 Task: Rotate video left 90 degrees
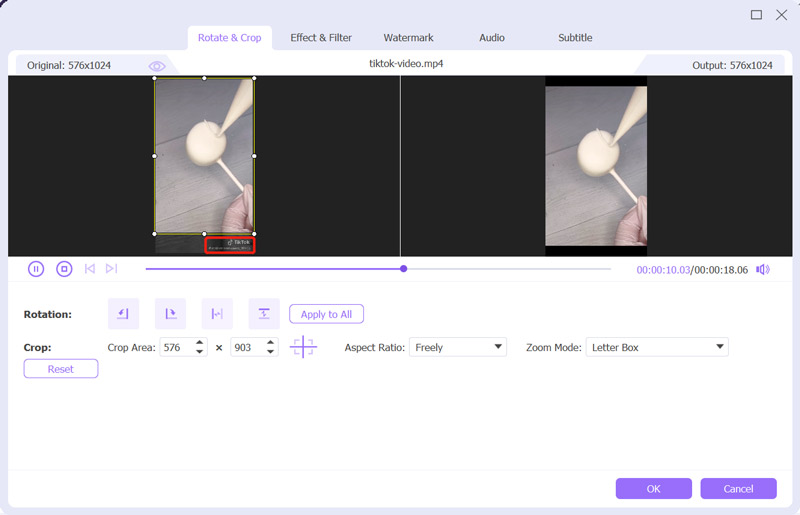pyautogui.click(x=123, y=313)
